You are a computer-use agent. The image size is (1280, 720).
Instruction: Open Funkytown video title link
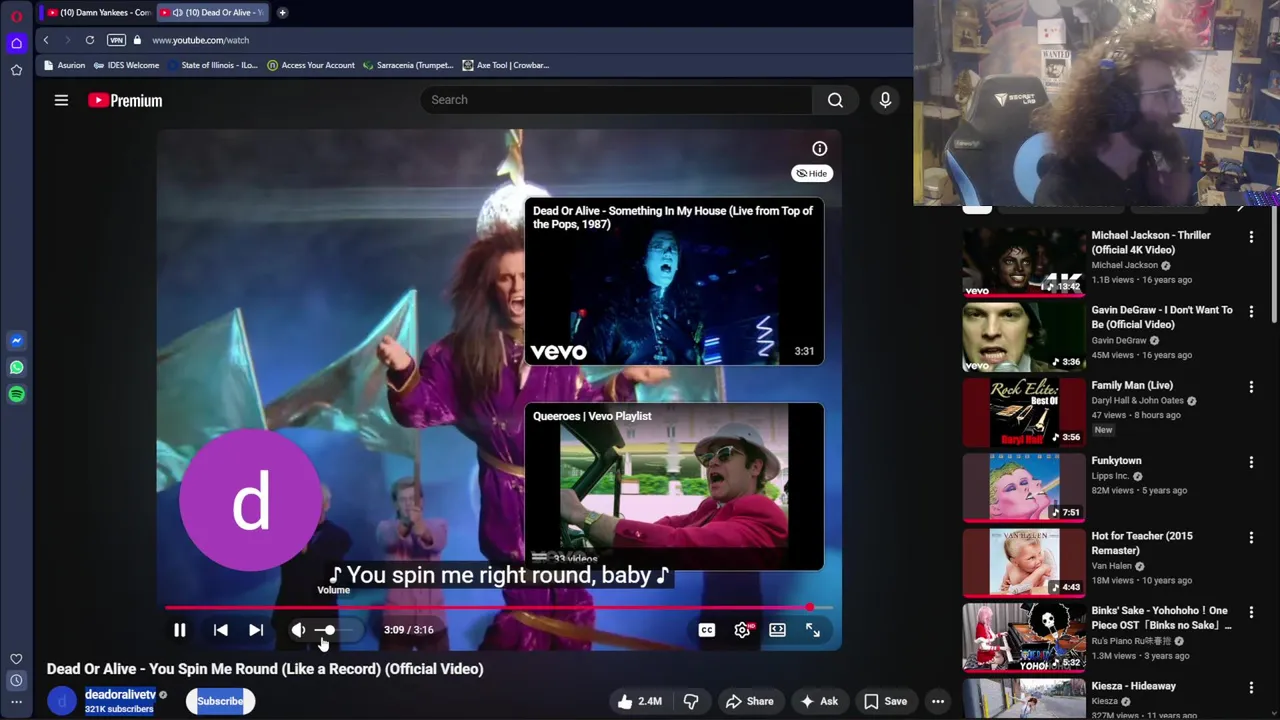[1116, 461]
